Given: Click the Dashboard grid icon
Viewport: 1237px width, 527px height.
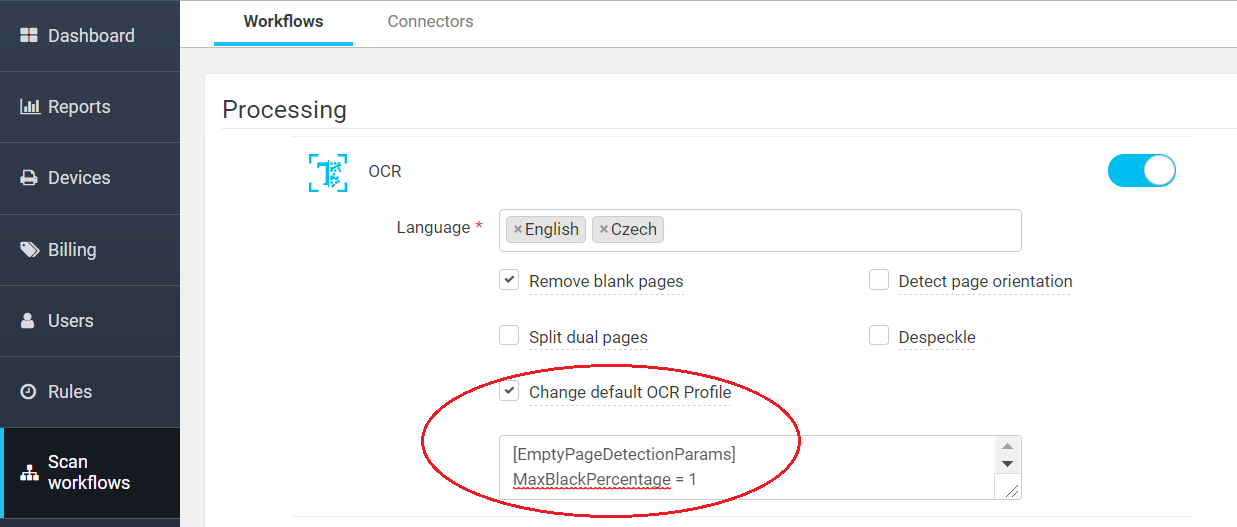Looking at the screenshot, I should [29, 36].
